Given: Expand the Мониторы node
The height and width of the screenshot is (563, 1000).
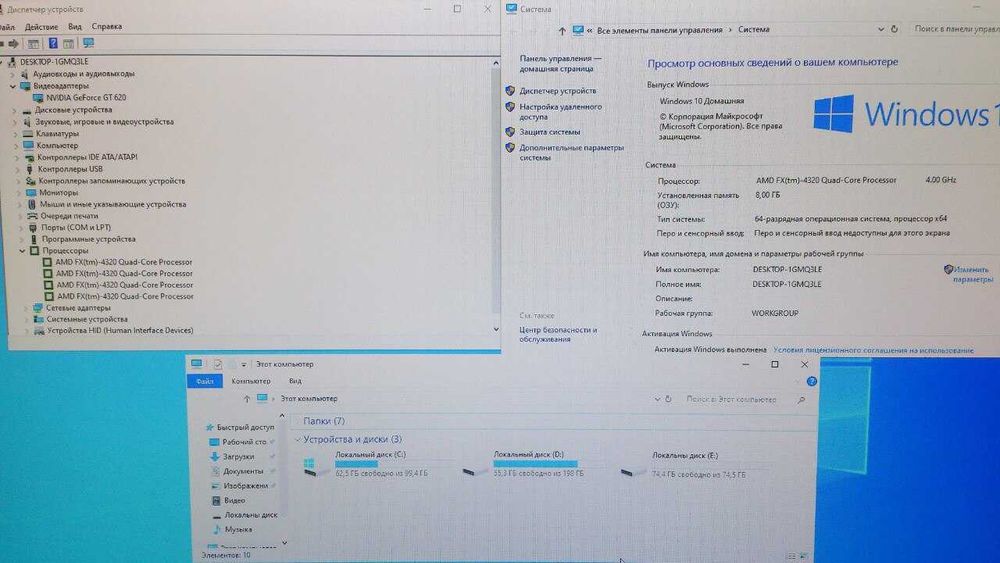Looking at the screenshot, I should [19, 193].
